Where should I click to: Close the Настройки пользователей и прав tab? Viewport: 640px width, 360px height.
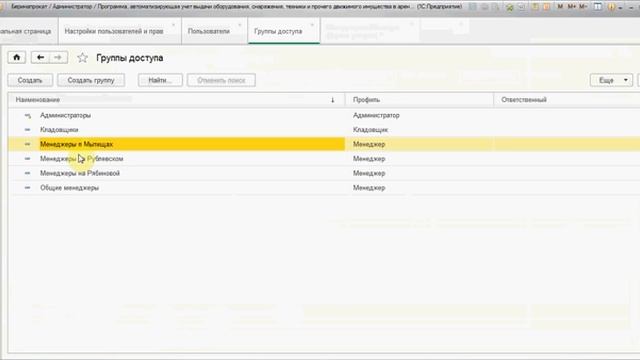(x=173, y=25)
